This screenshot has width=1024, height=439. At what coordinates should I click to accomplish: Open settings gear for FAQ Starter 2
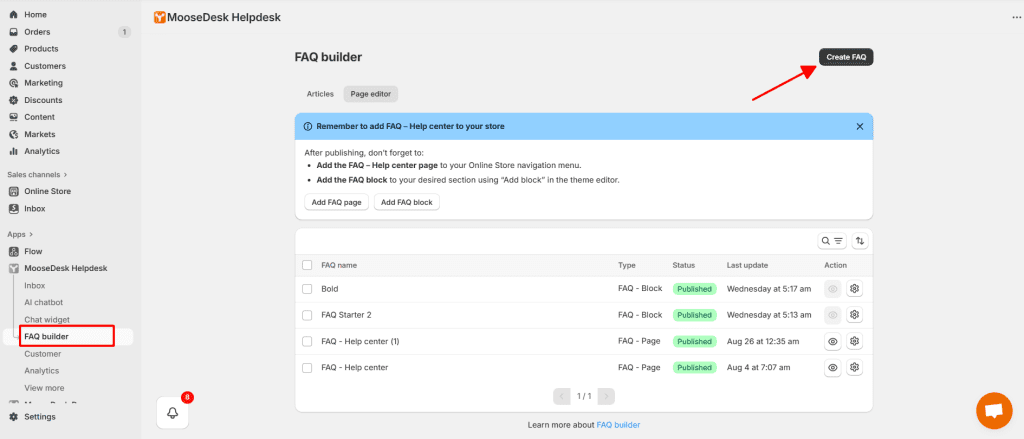[x=854, y=315]
